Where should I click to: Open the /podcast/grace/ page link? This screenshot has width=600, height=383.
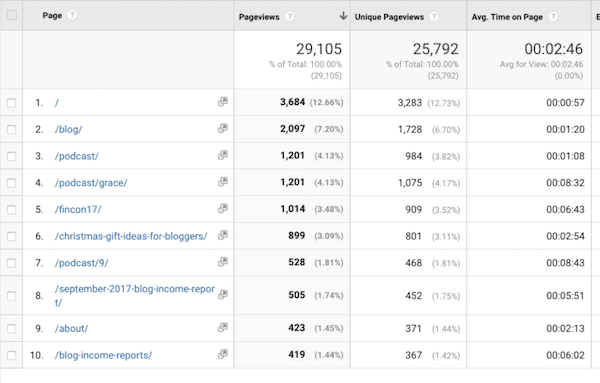tap(91, 183)
